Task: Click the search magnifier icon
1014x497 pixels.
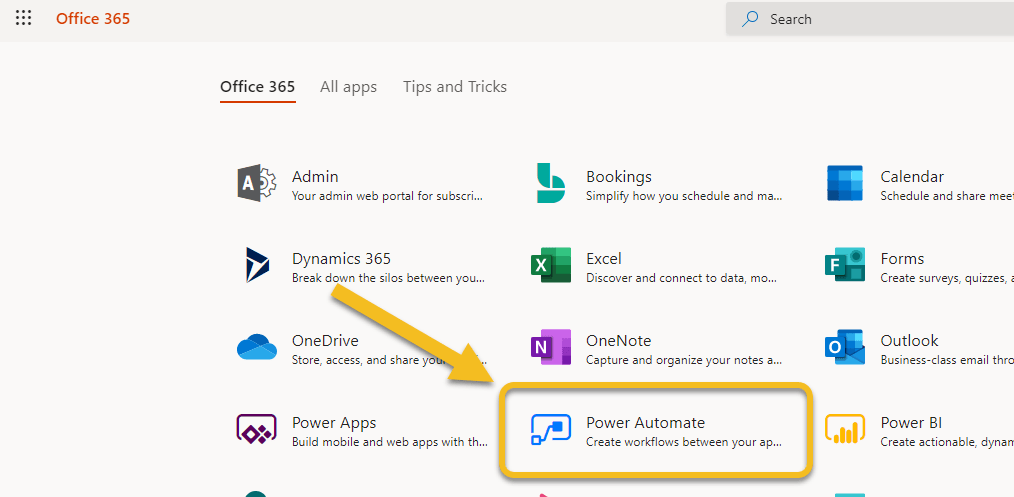Action: 750,19
